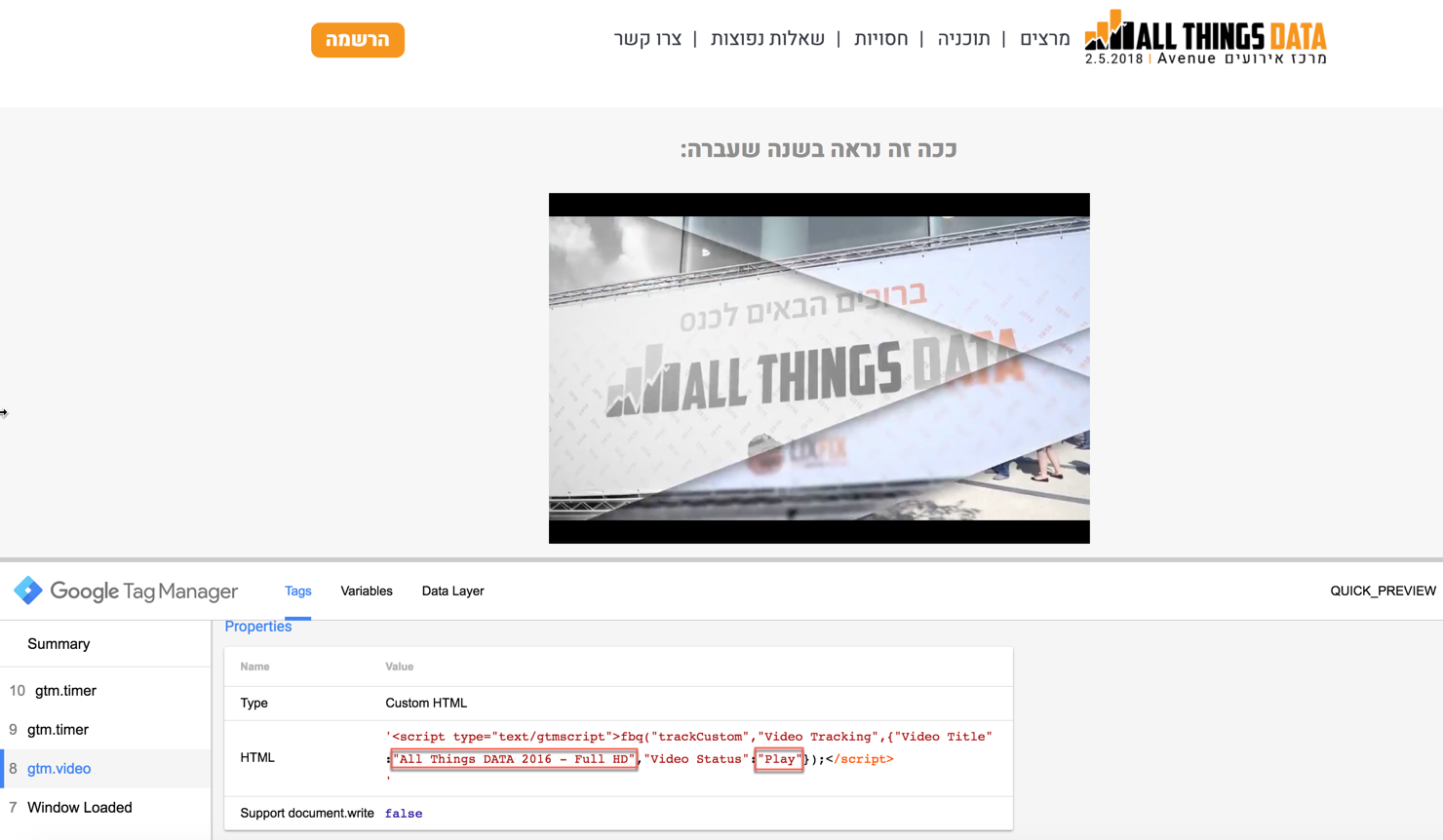Select event 8 gtm.video
The image size is (1443, 840).
click(105, 769)
